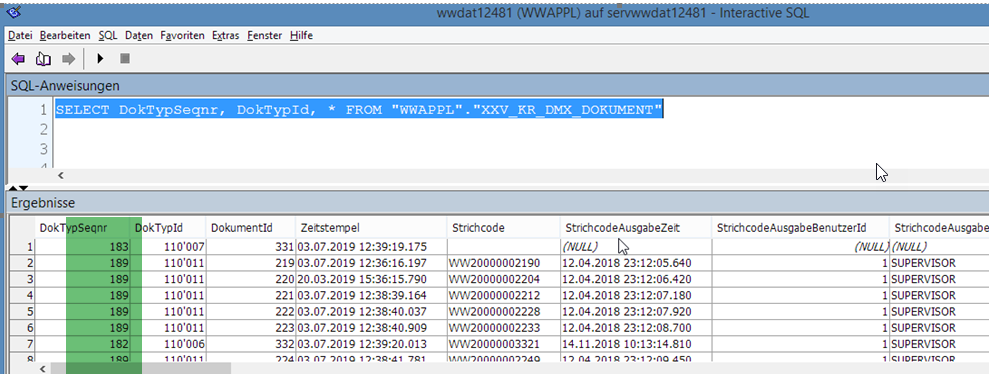Select result row number 7

(22, 344)
